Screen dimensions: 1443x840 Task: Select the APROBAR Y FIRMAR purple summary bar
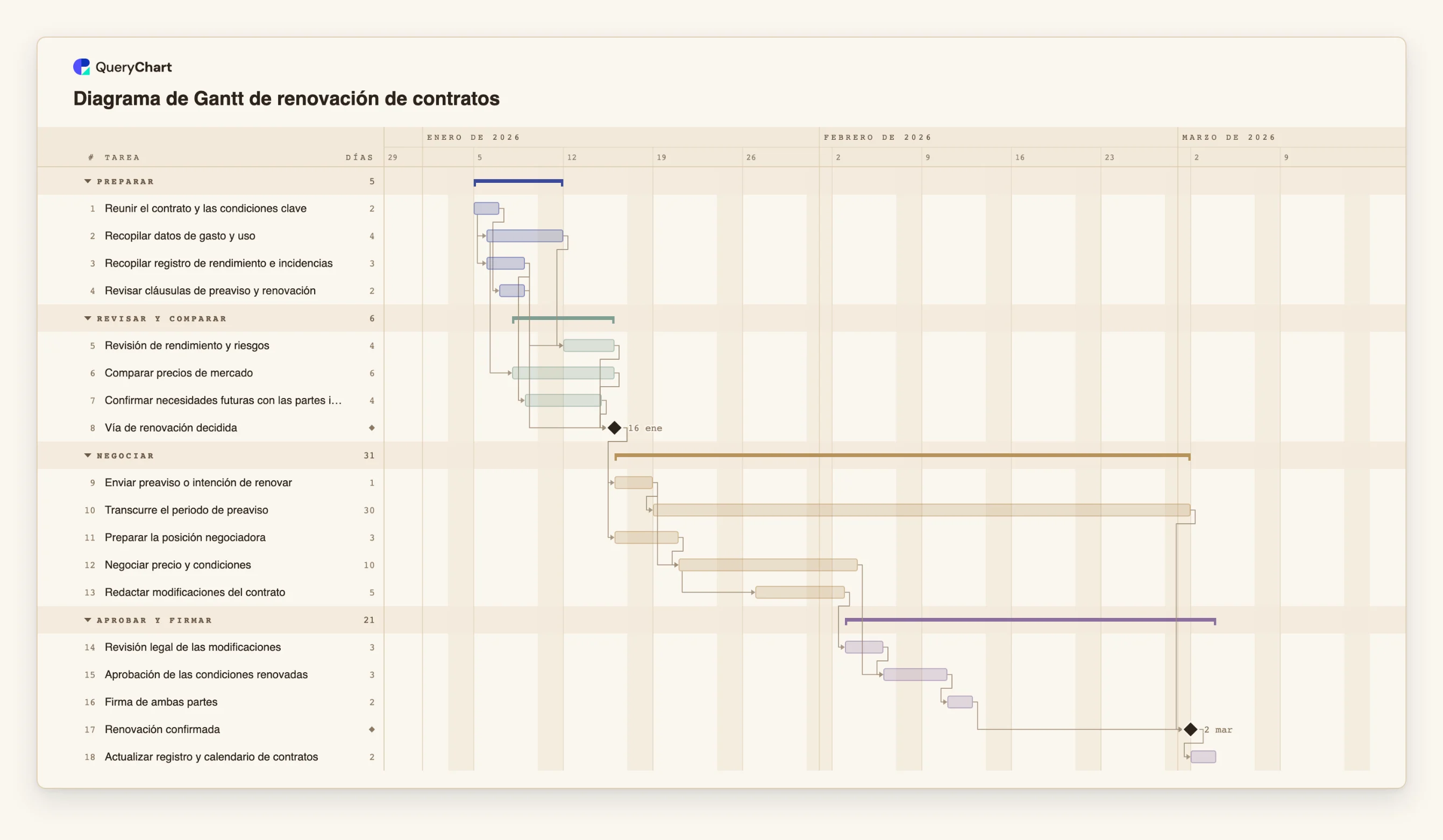1030,621
